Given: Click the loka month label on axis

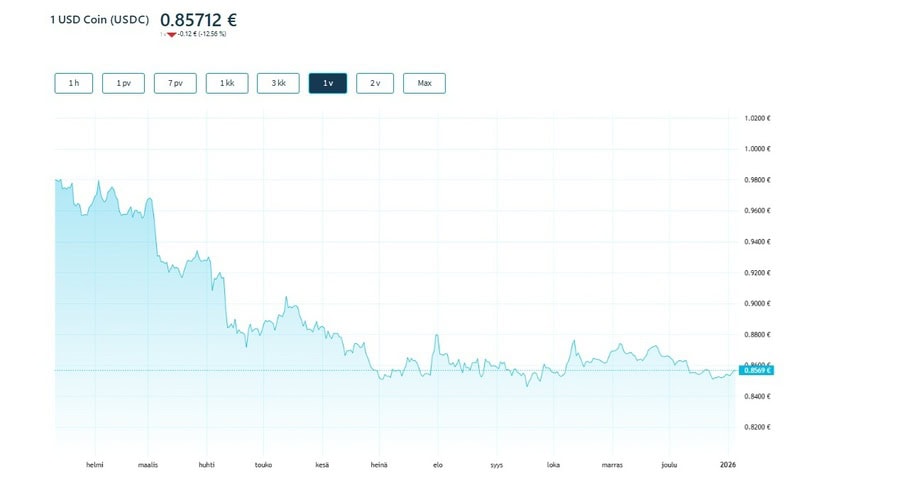Looking at the screenshot, I should click(553, 465).
